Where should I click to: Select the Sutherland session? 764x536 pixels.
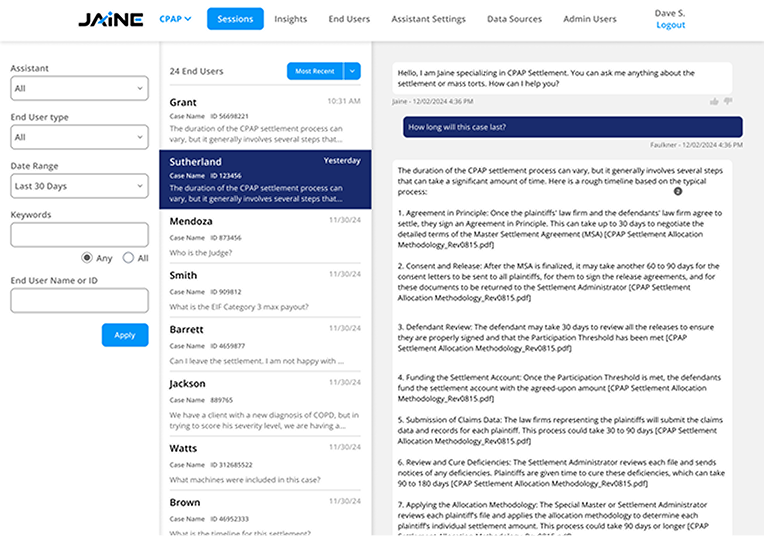pyautogui.click(x=265, y=180)
